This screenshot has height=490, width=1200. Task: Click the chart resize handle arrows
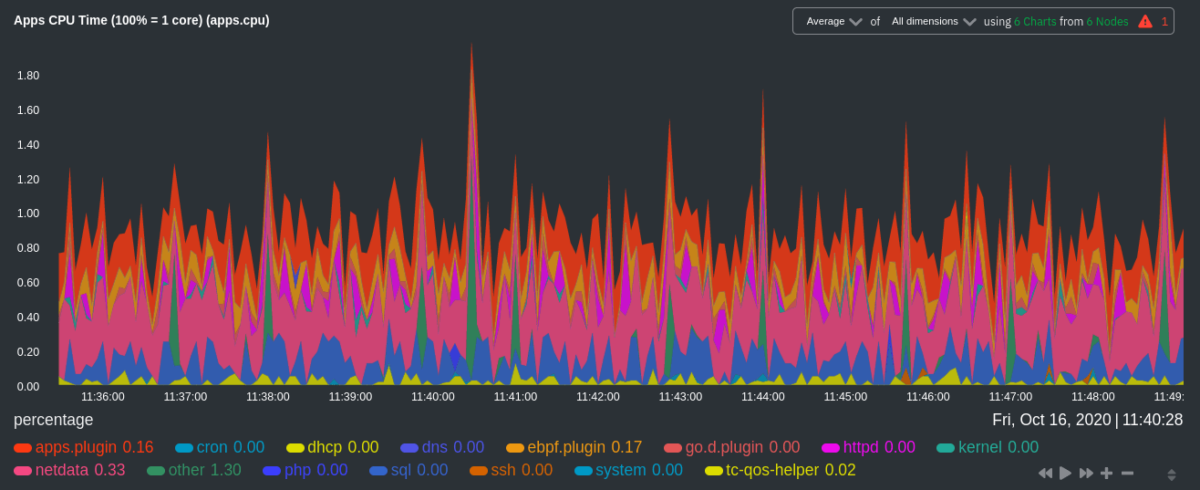pos(1171,474)
